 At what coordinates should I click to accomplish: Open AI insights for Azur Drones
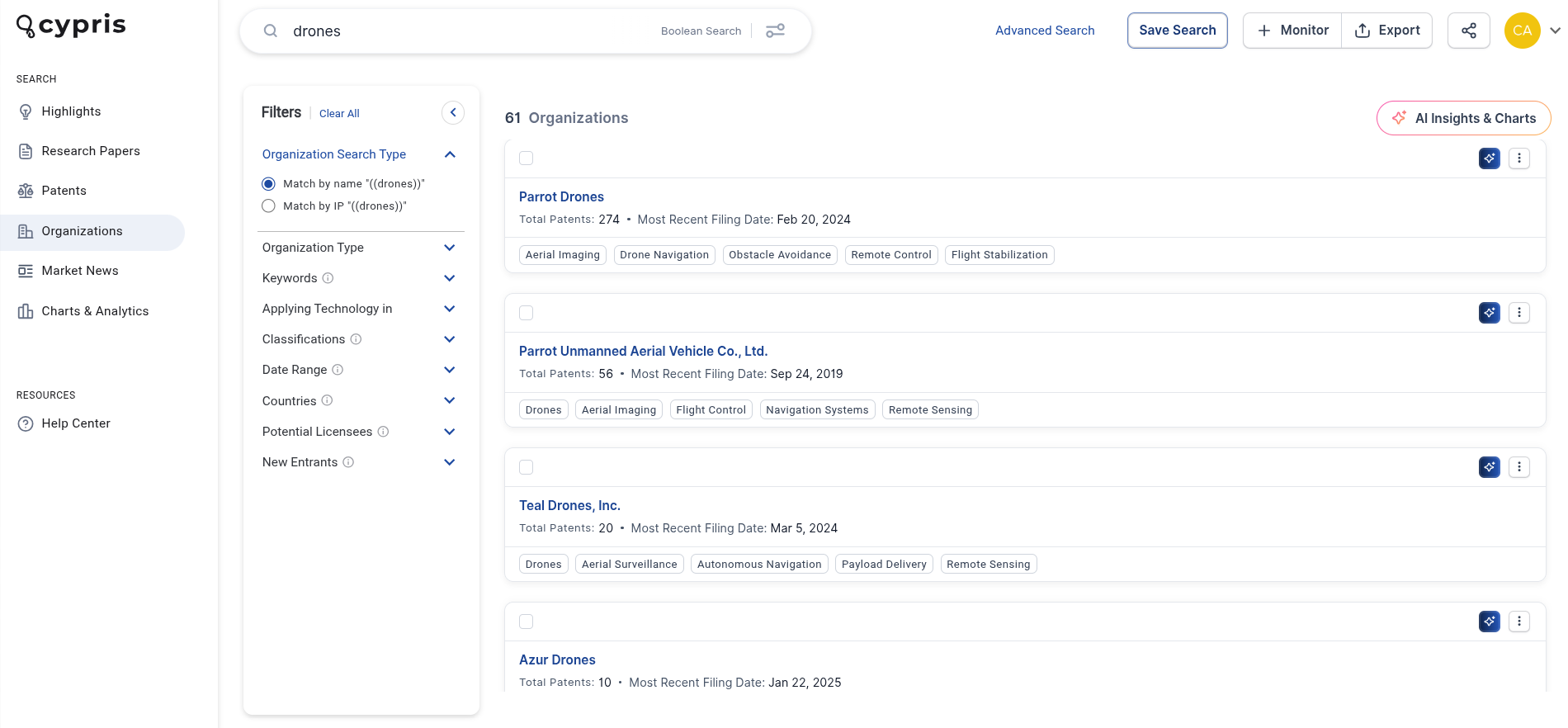tap(1489, 622)
